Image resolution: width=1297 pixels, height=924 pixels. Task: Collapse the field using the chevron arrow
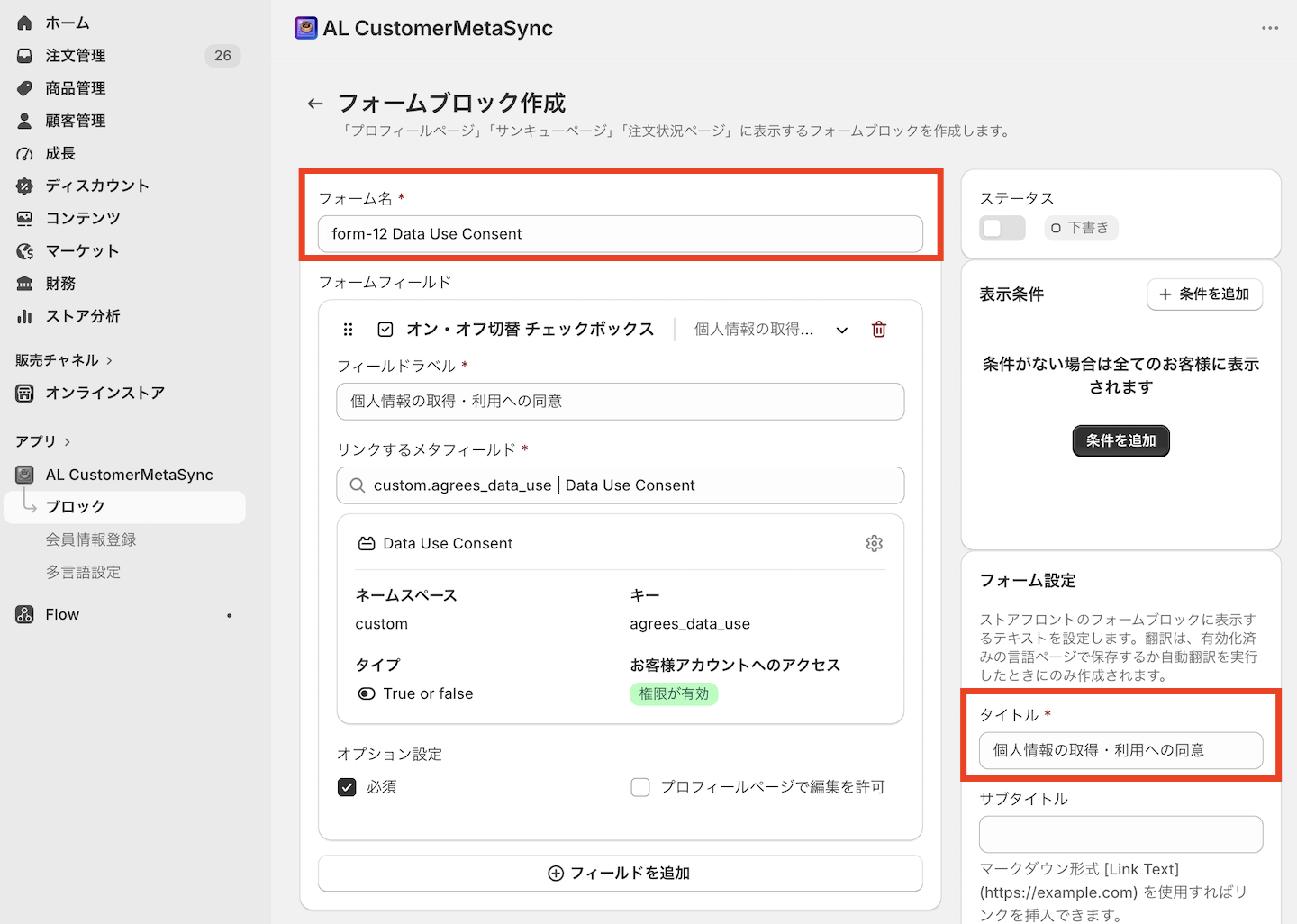(842, 330)
